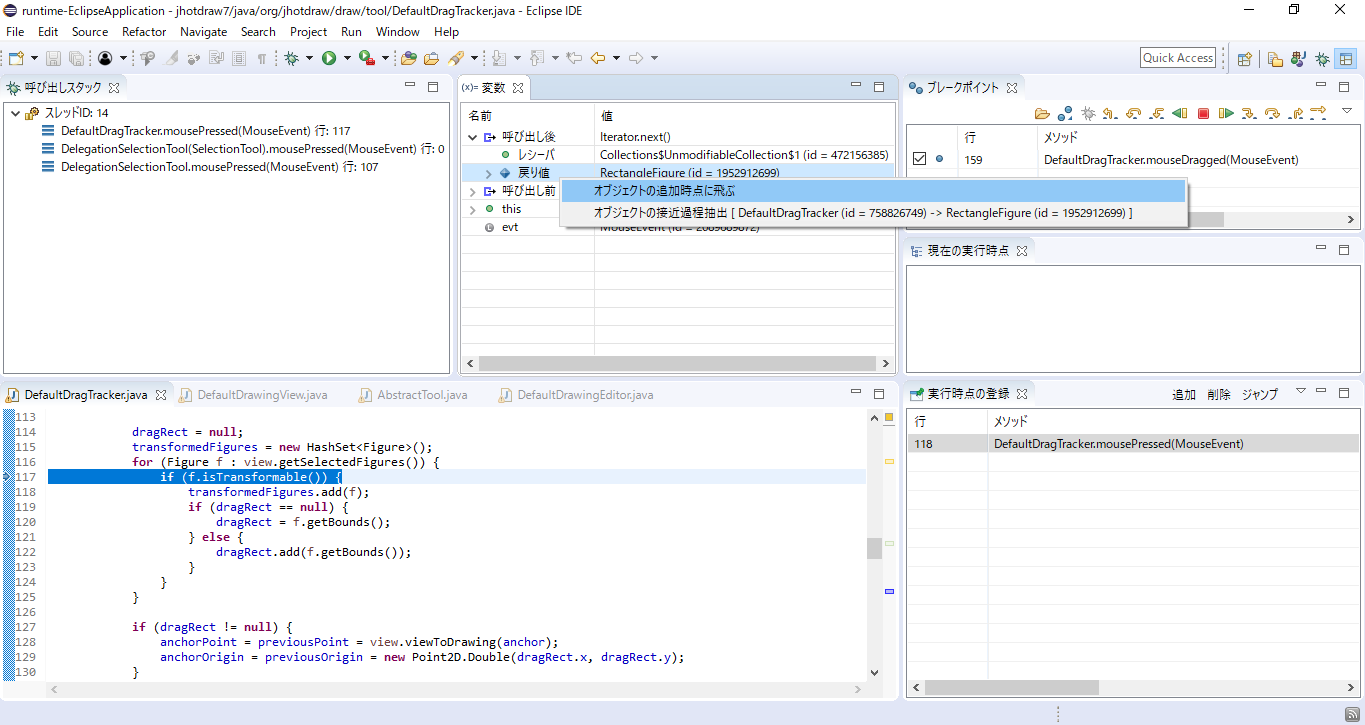Click the red Stop icon in Breakpoints view

pyautogui.click(x=1203, y=113)
